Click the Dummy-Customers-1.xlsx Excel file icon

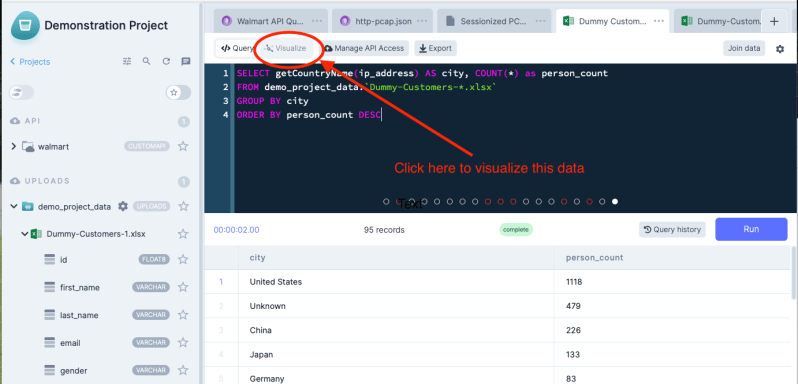[36, 234]
